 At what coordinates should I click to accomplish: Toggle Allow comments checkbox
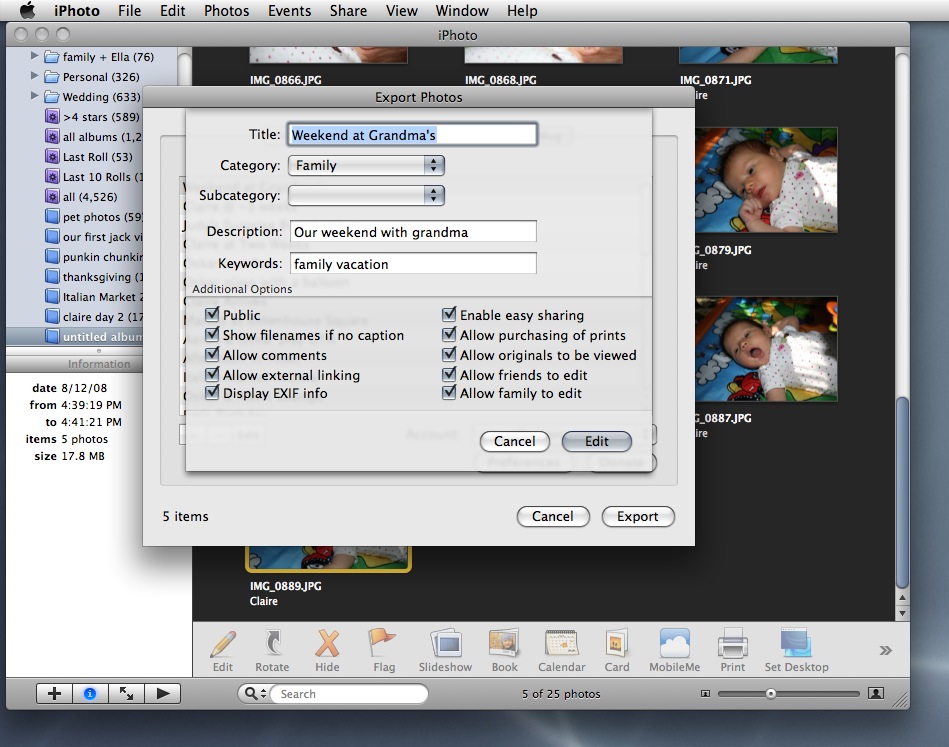pos(212,355)
